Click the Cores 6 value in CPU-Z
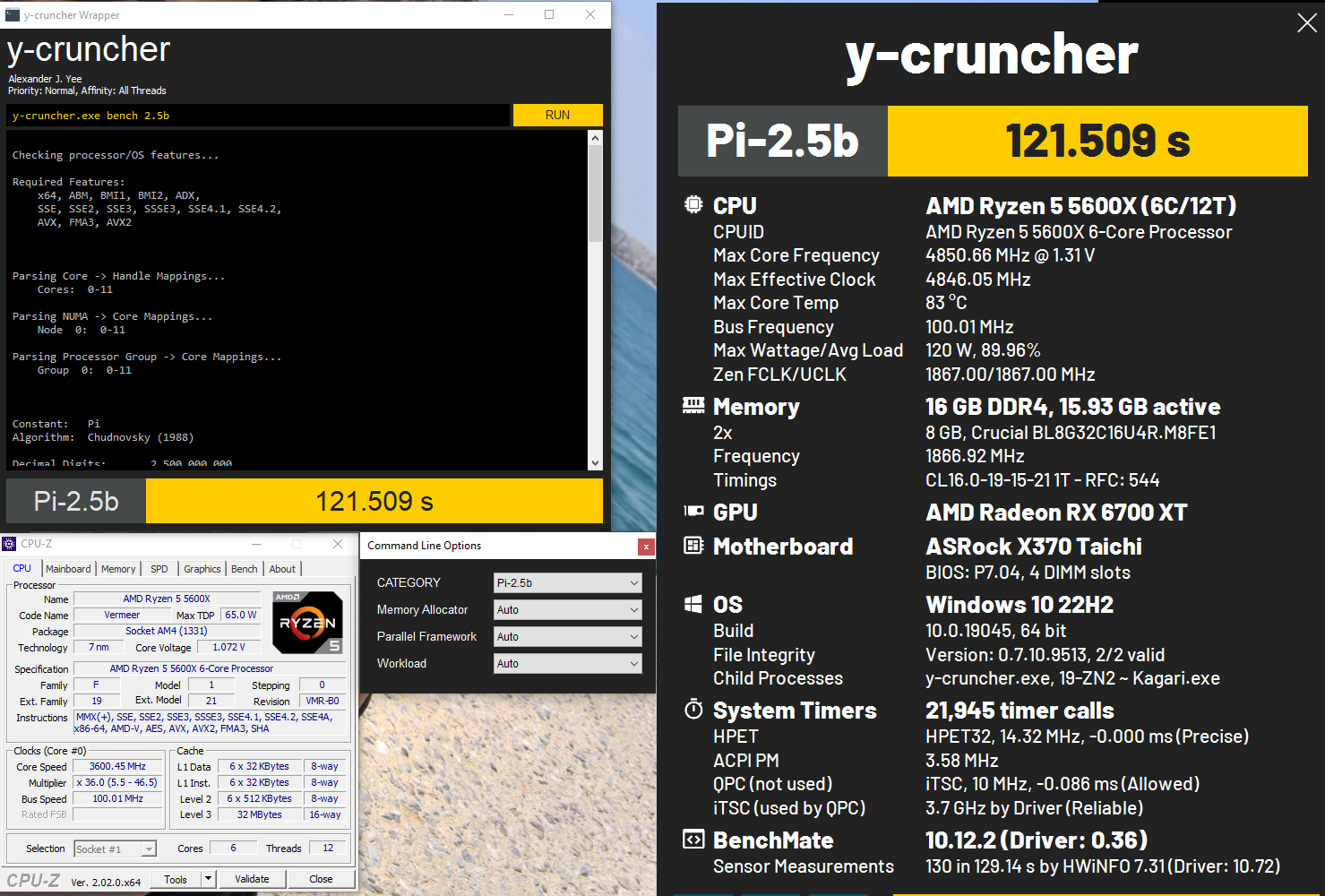The width and height of the screenshot is (1325, 896). pos(233,848)
